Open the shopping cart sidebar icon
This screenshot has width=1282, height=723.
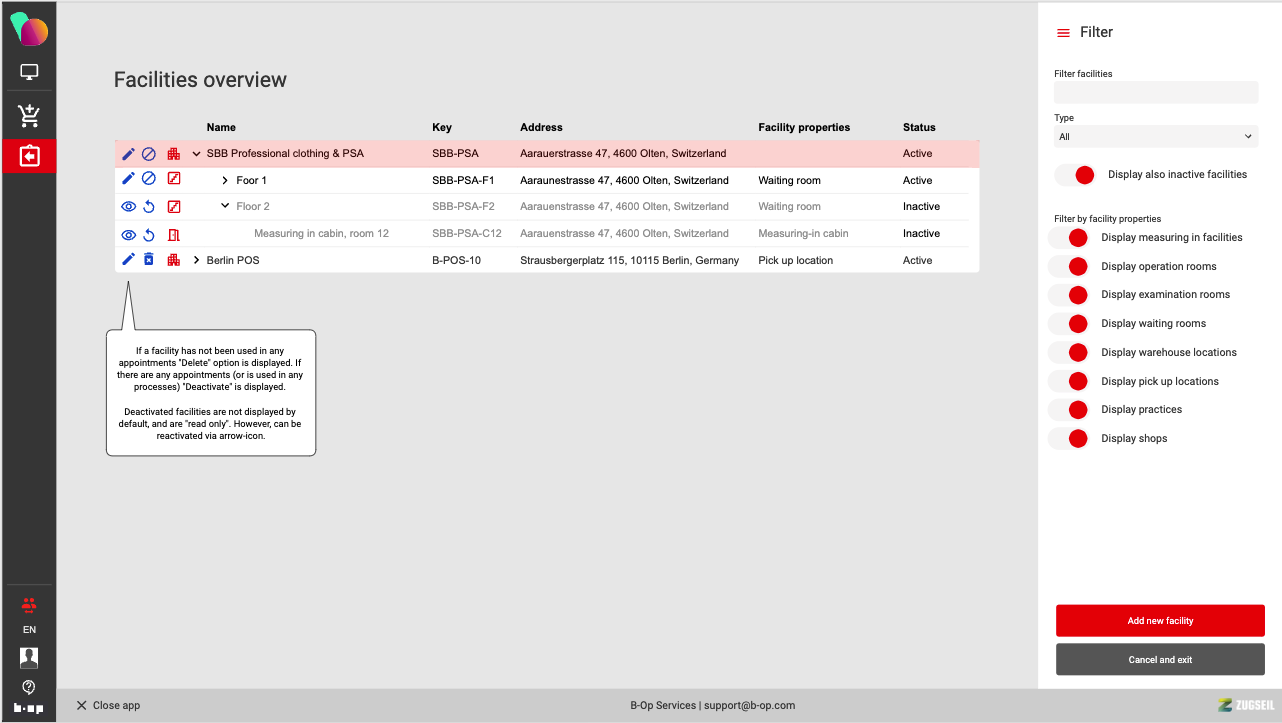tap(29, 115)
